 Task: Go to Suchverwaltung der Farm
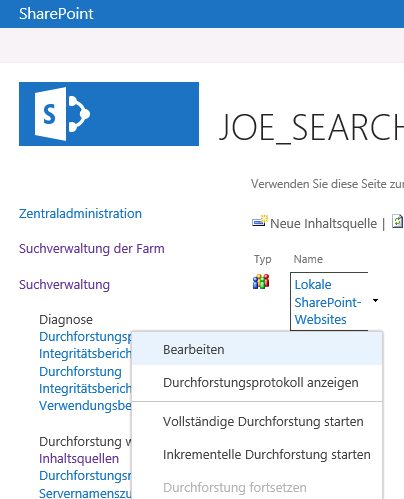[x=92, y=249]
